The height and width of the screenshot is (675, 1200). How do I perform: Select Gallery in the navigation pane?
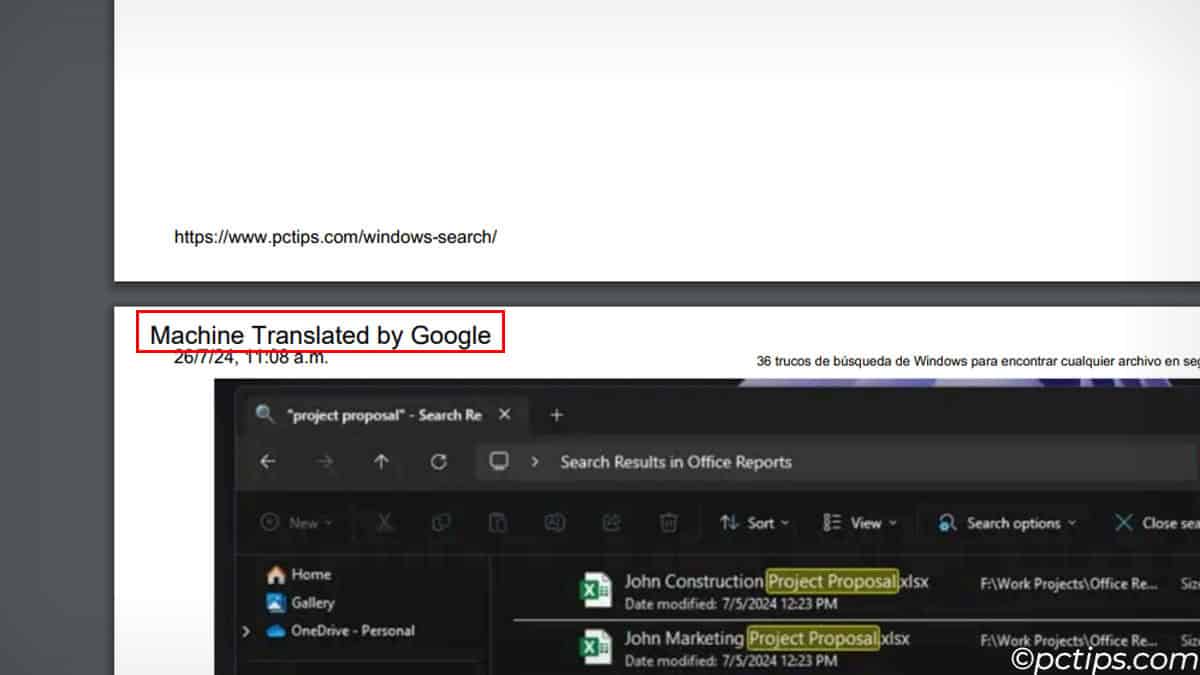point(312,603)
